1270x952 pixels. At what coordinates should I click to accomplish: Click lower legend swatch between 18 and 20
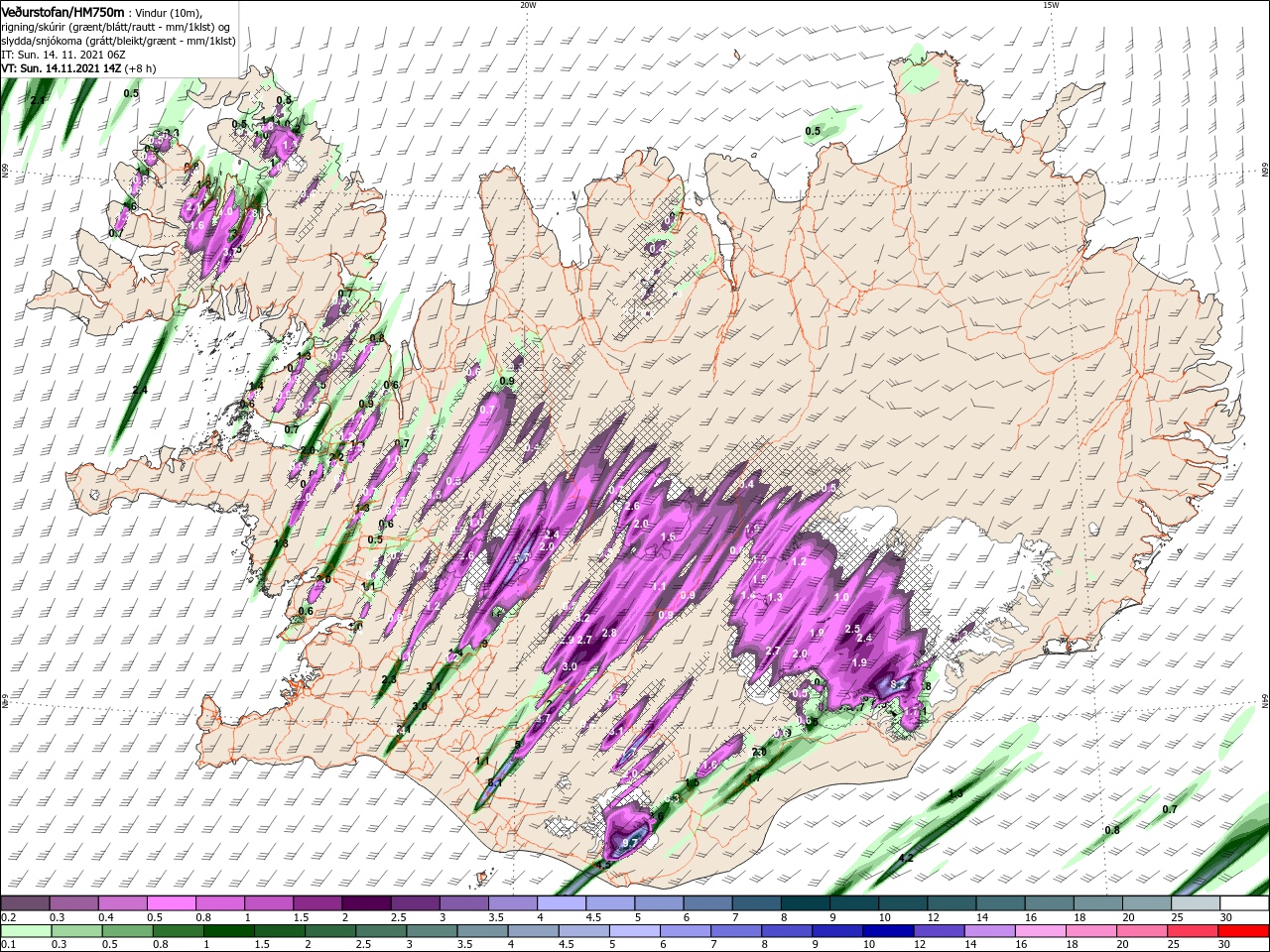point(1089,931)
